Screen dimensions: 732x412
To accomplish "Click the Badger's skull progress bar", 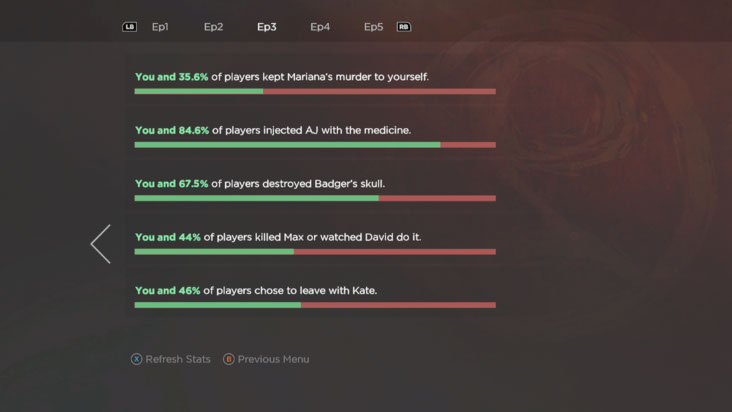I will [315, 198].
